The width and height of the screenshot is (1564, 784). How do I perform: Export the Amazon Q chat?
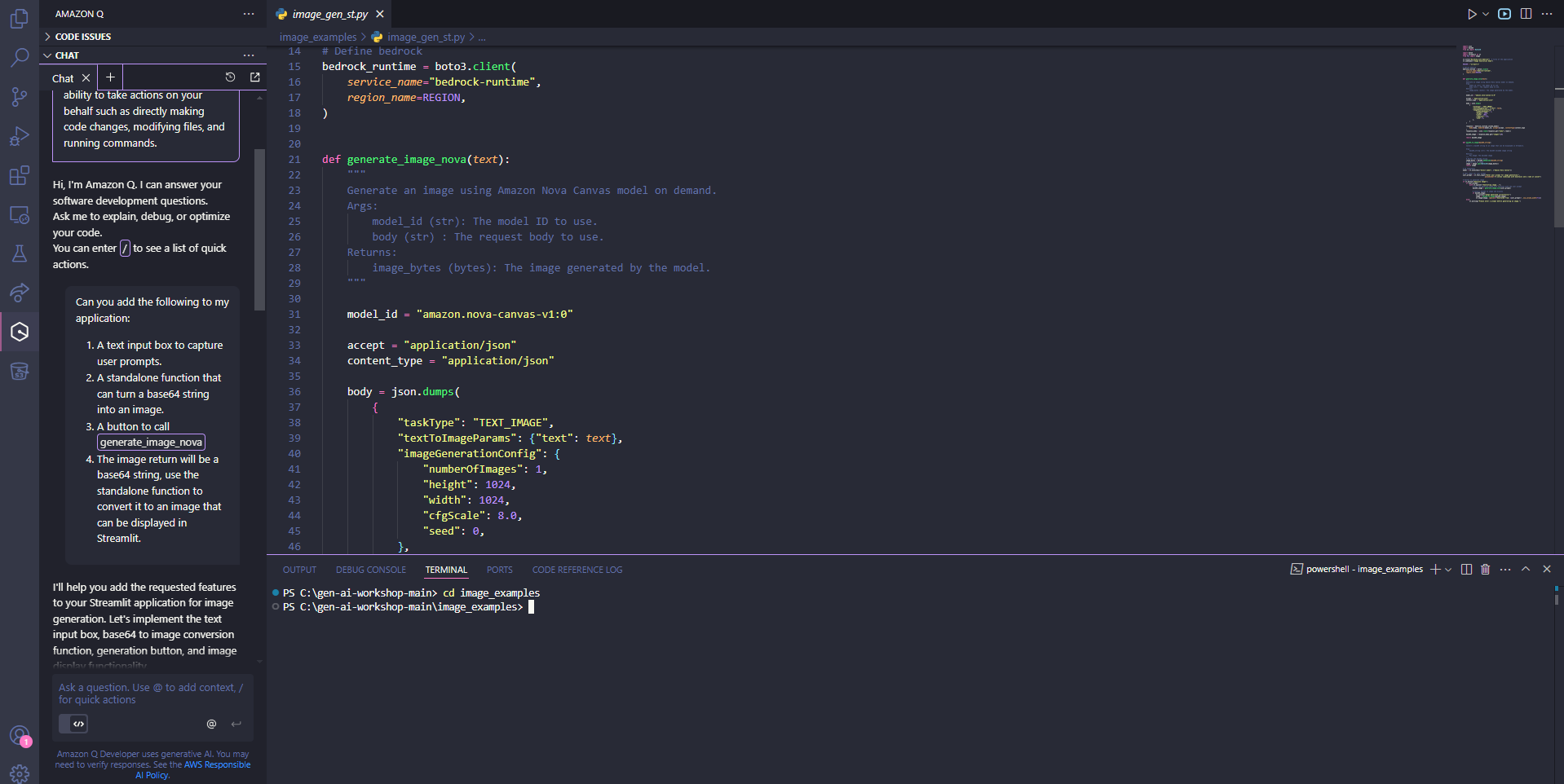[x=255, y=77]
